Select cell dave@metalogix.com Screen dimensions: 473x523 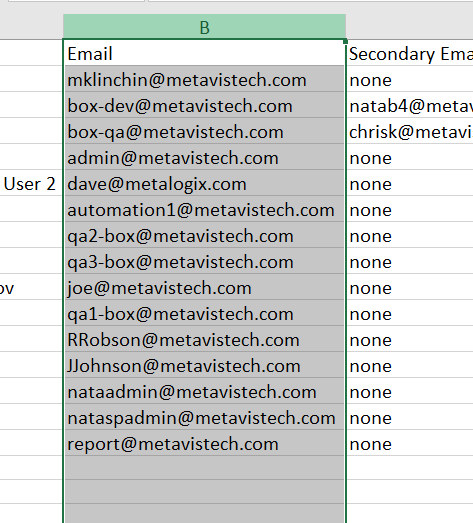[x=204, y=183]
